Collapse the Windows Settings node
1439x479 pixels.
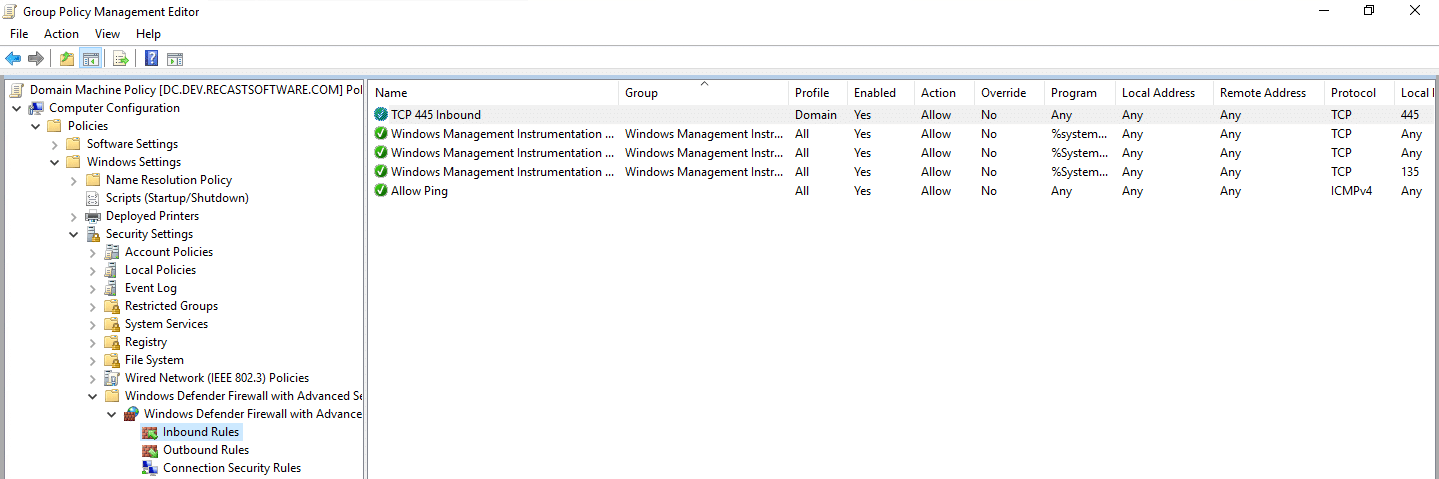(55, 162)
